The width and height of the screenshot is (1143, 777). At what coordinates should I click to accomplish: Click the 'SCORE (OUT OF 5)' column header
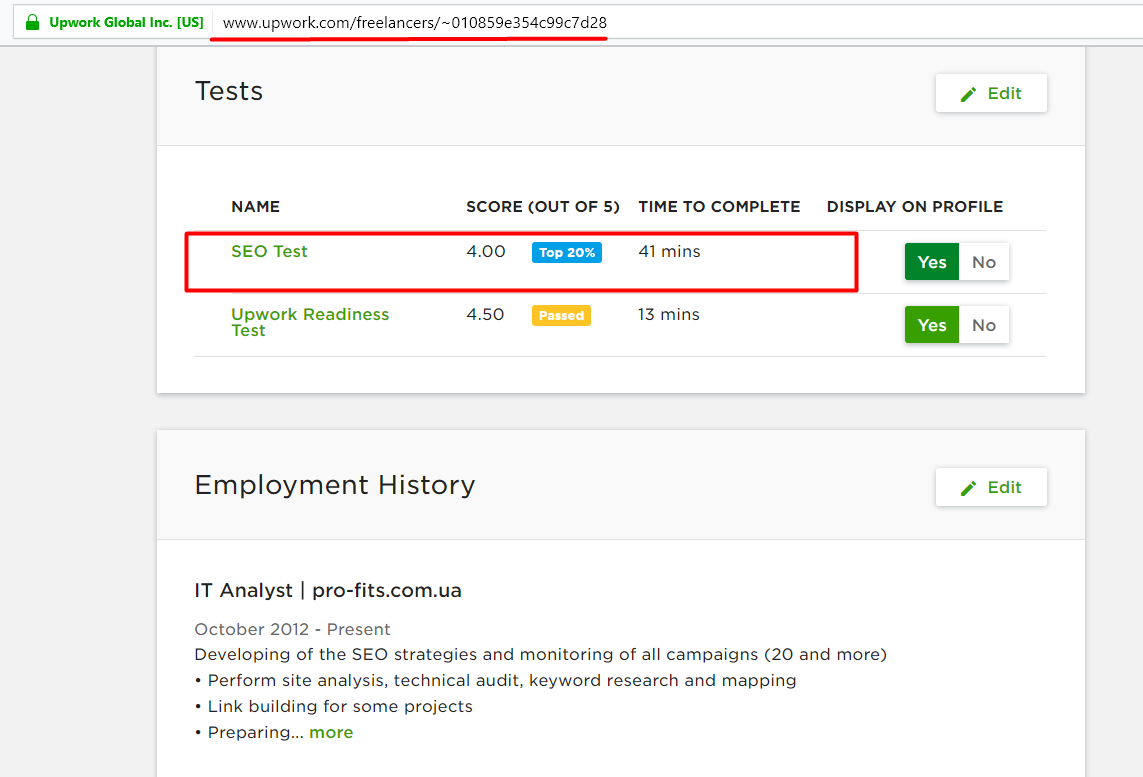(542, 207)
